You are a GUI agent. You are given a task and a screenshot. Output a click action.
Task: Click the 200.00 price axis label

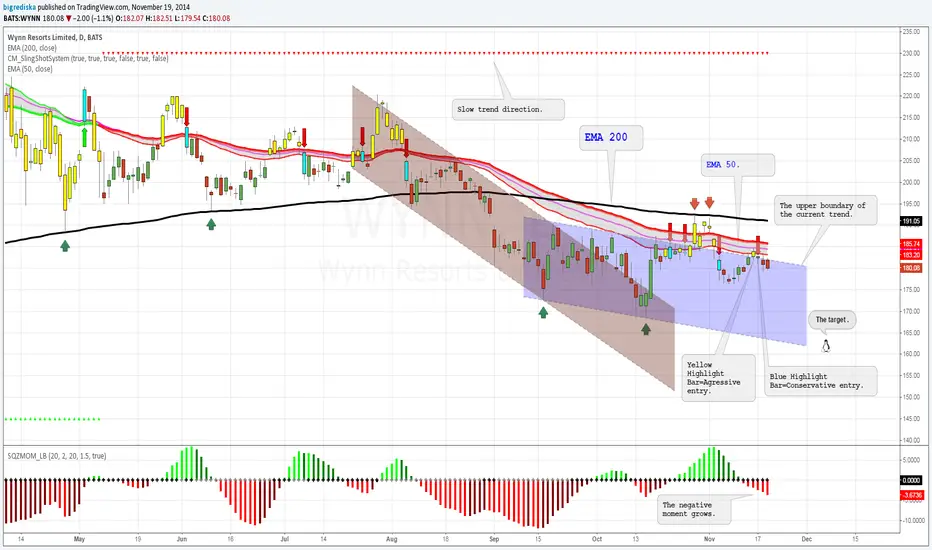coord(911,182)
